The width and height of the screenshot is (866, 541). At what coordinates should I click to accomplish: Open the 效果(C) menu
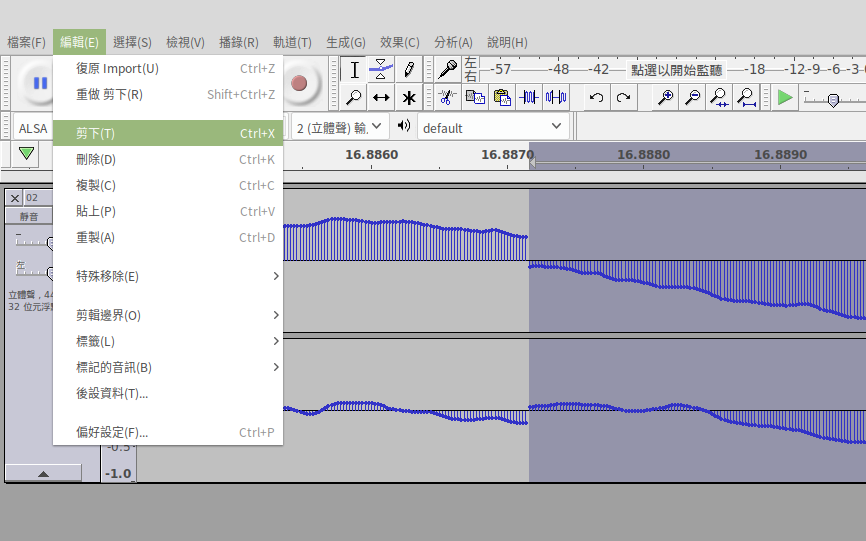399,42
